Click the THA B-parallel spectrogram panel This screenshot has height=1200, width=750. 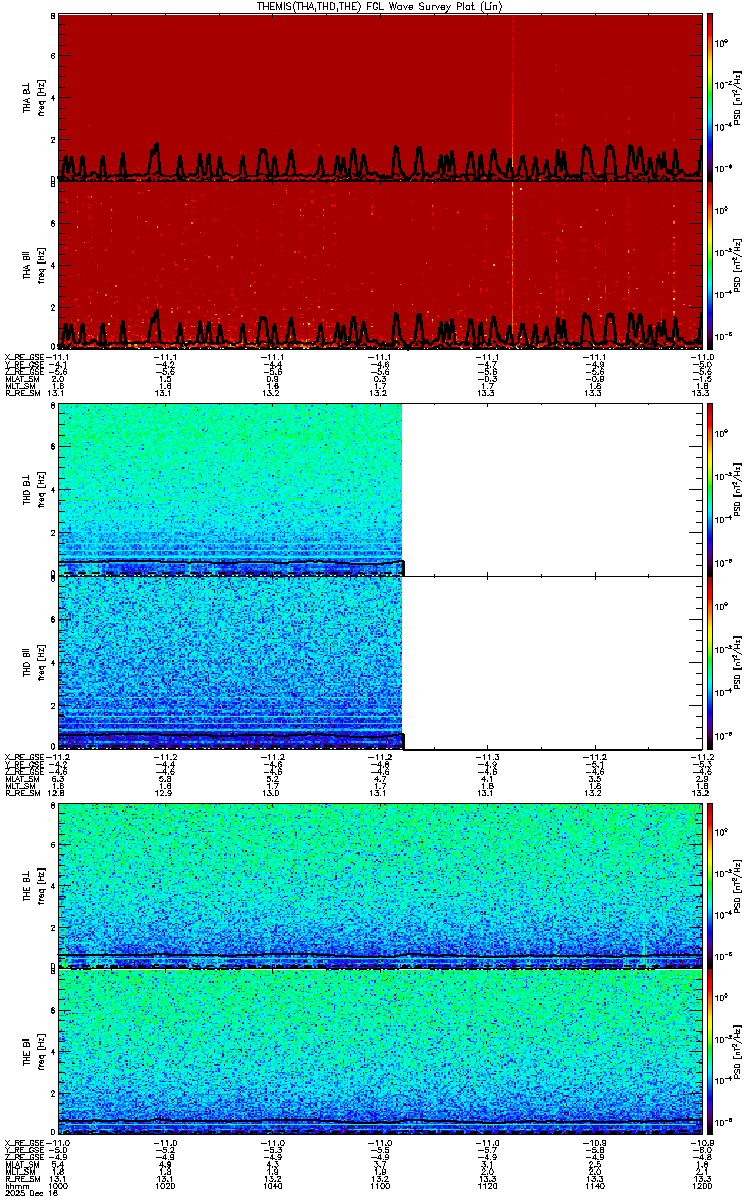[379, 264]
